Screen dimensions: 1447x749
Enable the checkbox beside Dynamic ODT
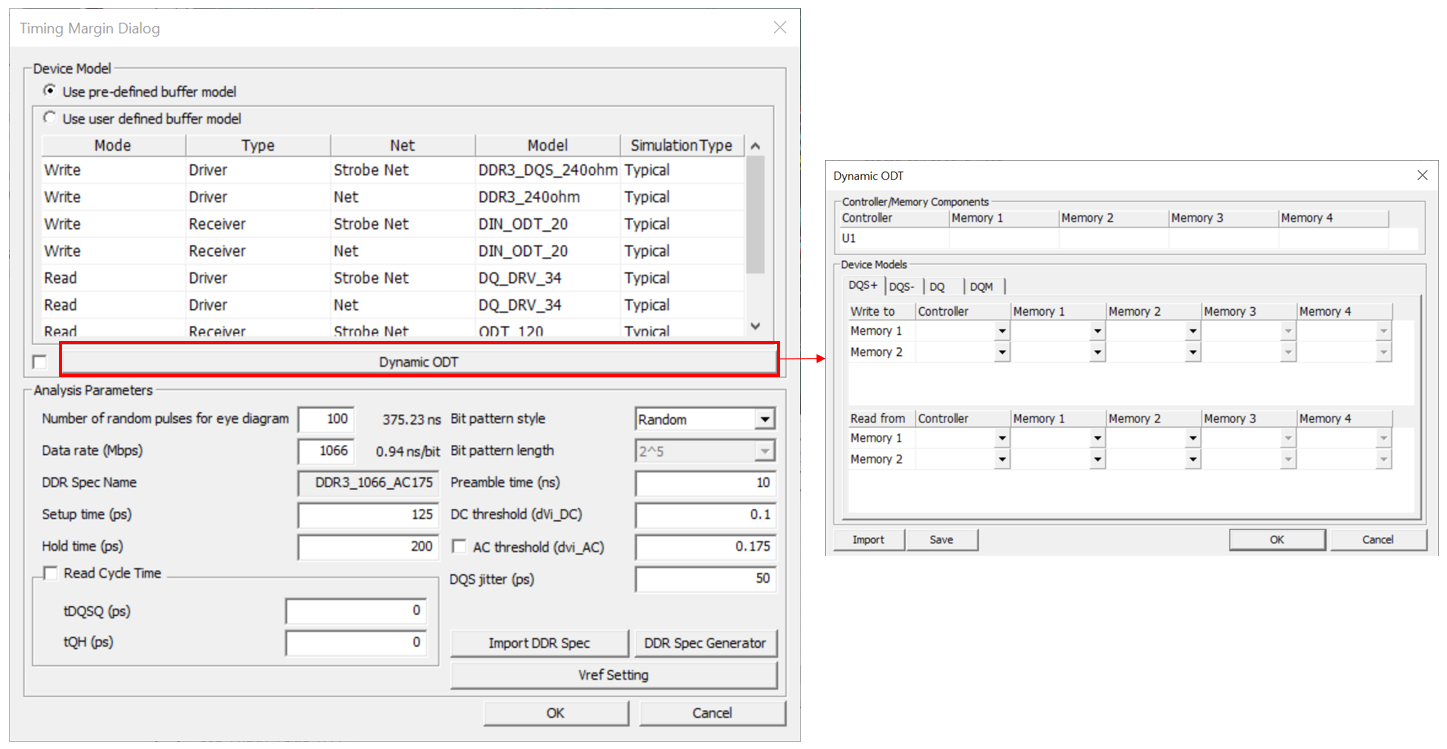[39, 361]
